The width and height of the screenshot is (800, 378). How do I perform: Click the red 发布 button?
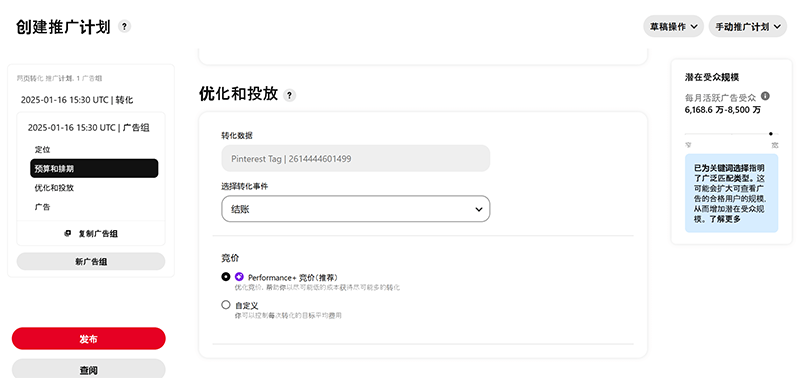click(x=89, y=339)
